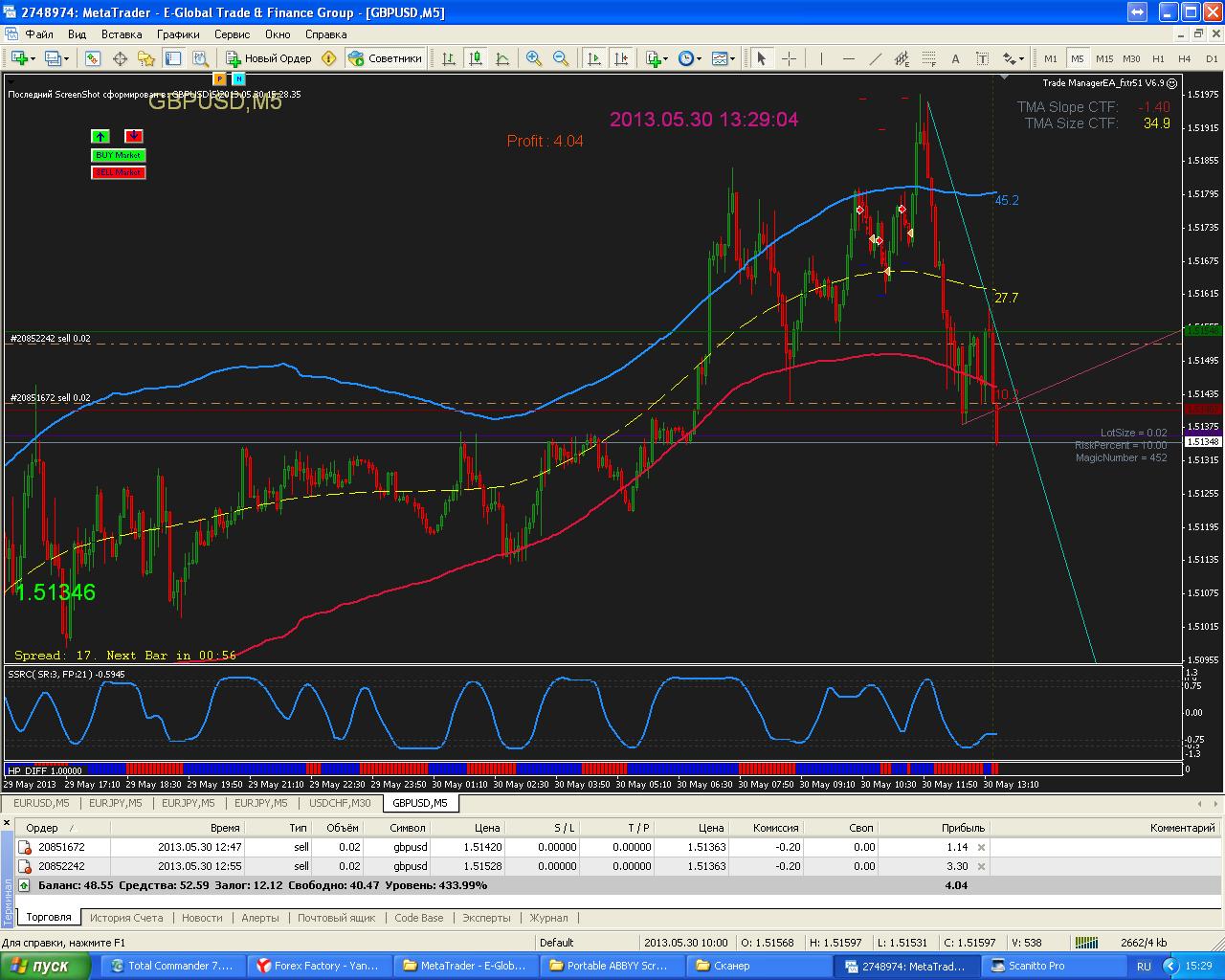The height and width of the screenshot is (980, 1225).
Task: Select the Fibonacci retracement tool
Action: [x=928, y=58]
